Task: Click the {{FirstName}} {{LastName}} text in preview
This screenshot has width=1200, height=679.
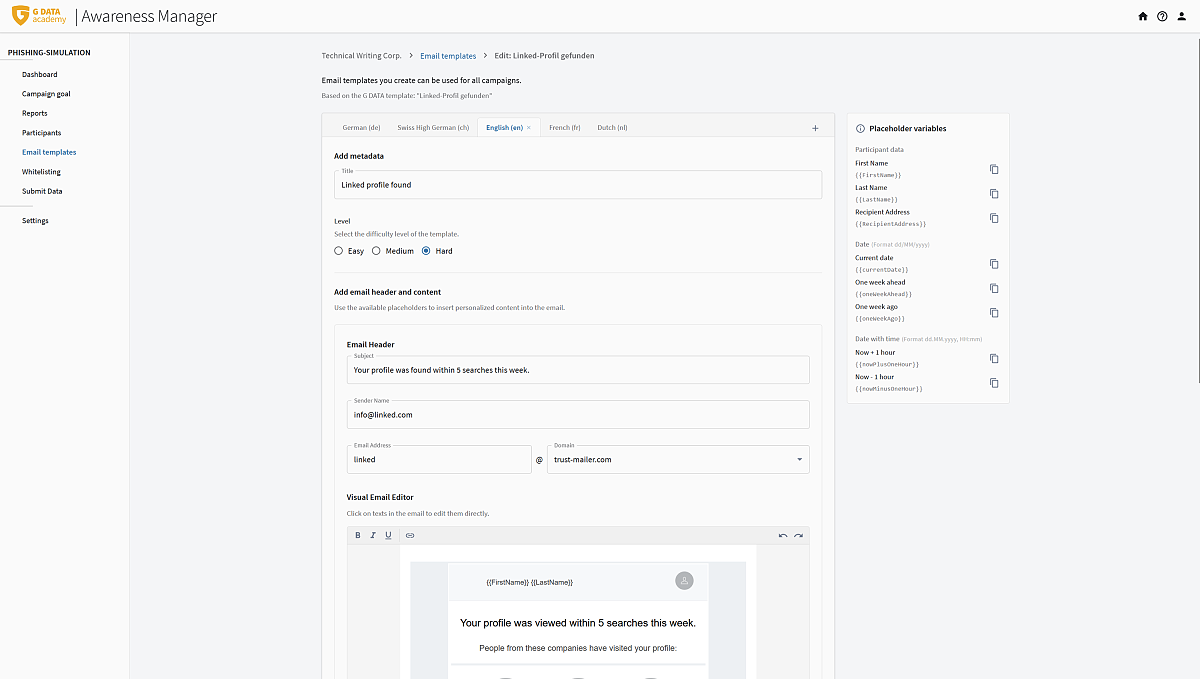Action: click(x=529, y=582)
